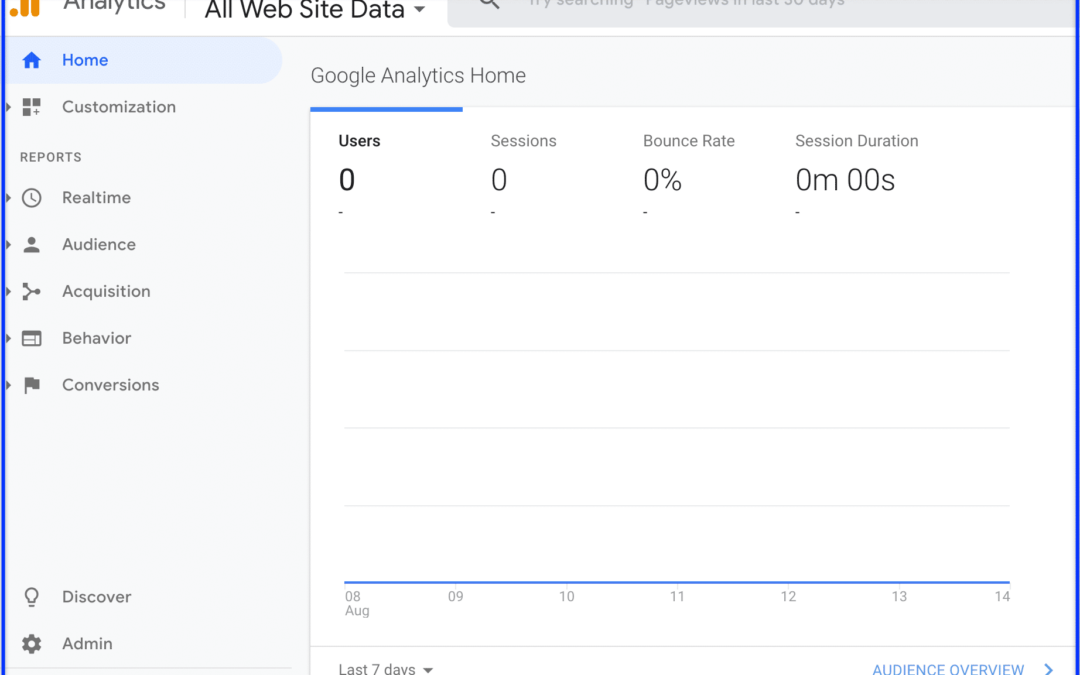Expand the Customization section arrow
Viewport: 1080px width, 675px height.
pyautogui.click(x=8, y=107)
